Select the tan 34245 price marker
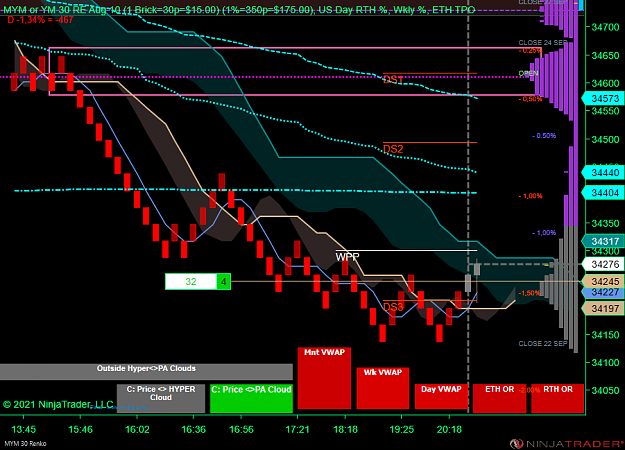 pos(603,281)
